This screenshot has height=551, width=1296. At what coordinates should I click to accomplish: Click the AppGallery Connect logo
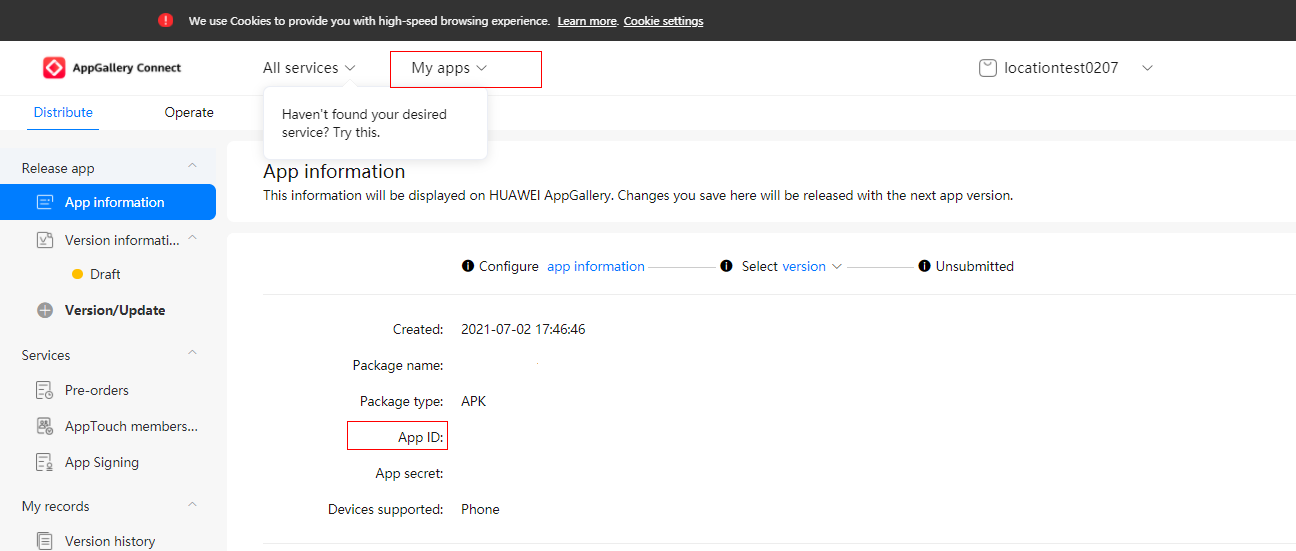(112, 68)
